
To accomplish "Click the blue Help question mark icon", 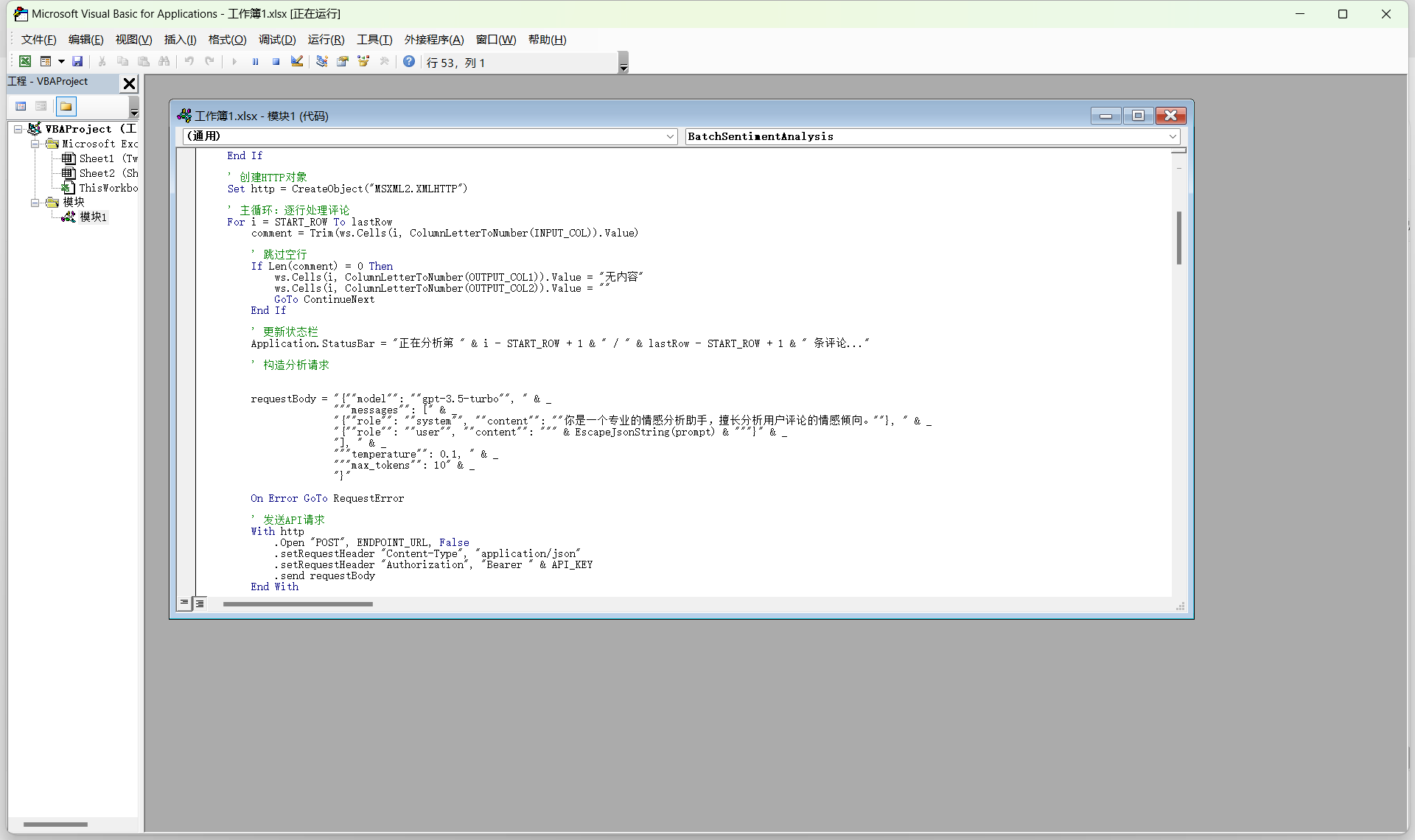I will [409, 62].
